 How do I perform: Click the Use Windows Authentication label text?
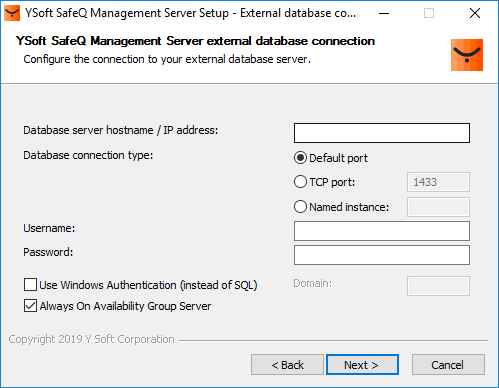148,285
